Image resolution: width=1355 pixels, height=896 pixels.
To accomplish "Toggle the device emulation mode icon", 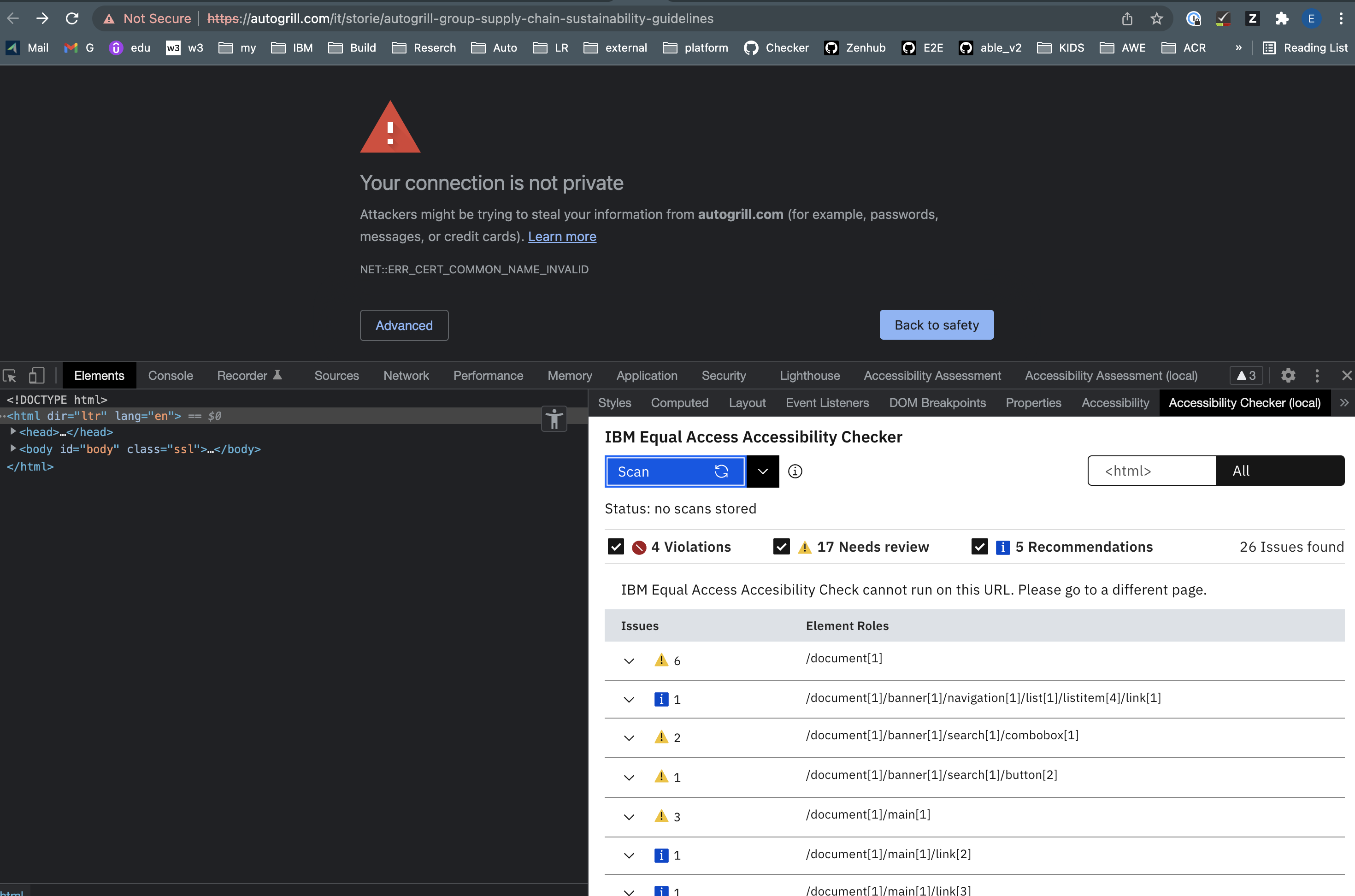I will pos(36,376).
